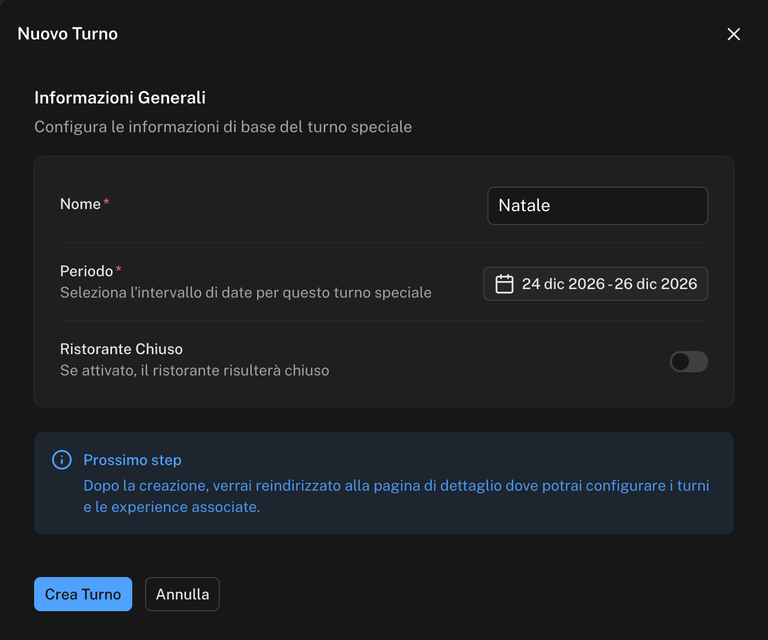Click the Annulla button

tap(182, 594)
